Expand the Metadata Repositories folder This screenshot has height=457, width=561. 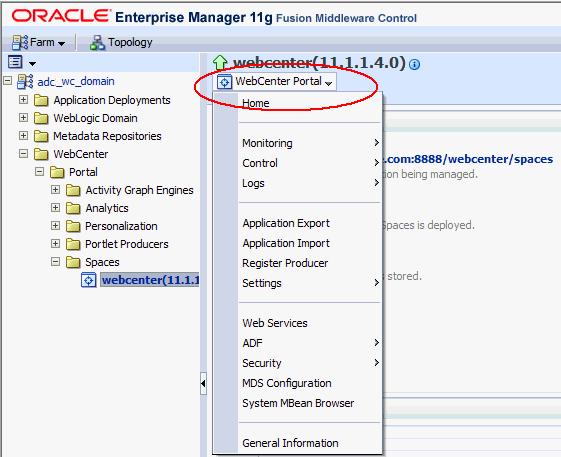click(x=23, y=135)
